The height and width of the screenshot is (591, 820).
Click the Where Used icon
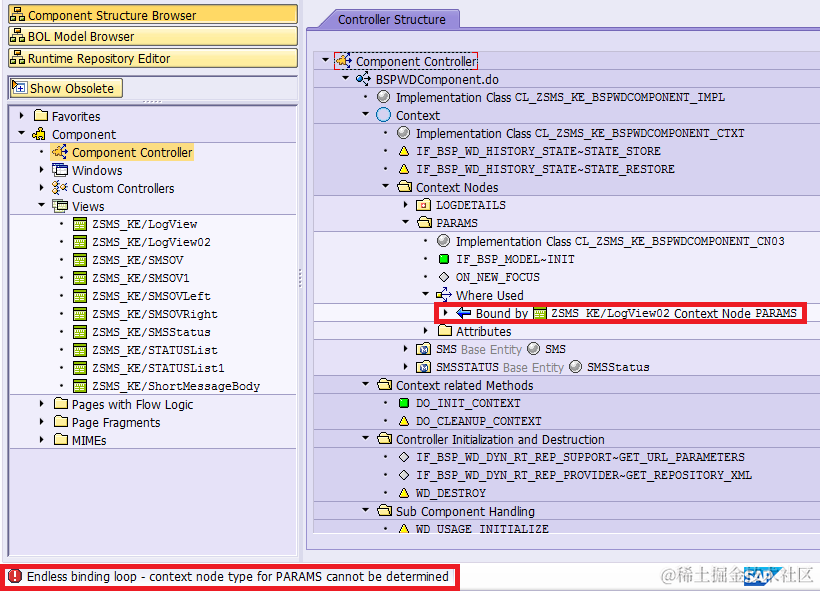click(x=444, y=294)
